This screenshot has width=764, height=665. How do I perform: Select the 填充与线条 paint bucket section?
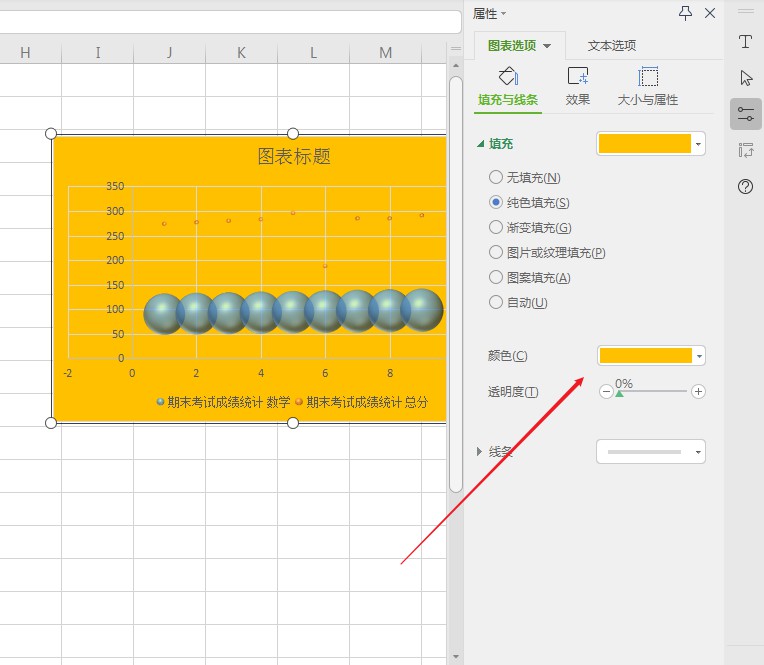[508, 87]
